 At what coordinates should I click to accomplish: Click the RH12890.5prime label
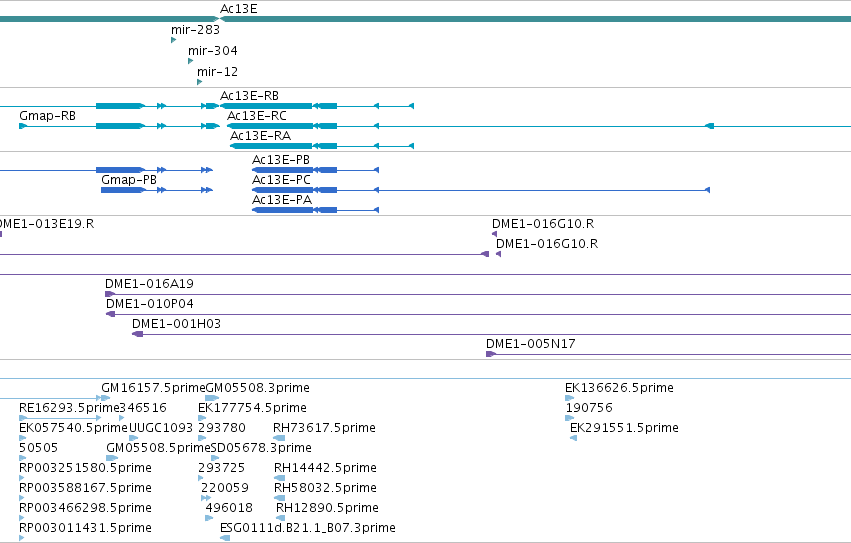click(x=327, y=508)
